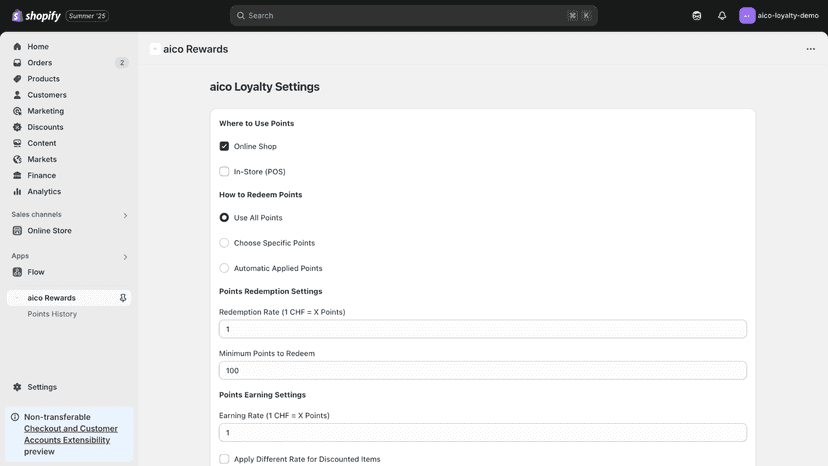Click the Online Store icon
Image resolution: width=828 pixels, height=466 pixels.
pyautogui.click(x=17, y=230)
